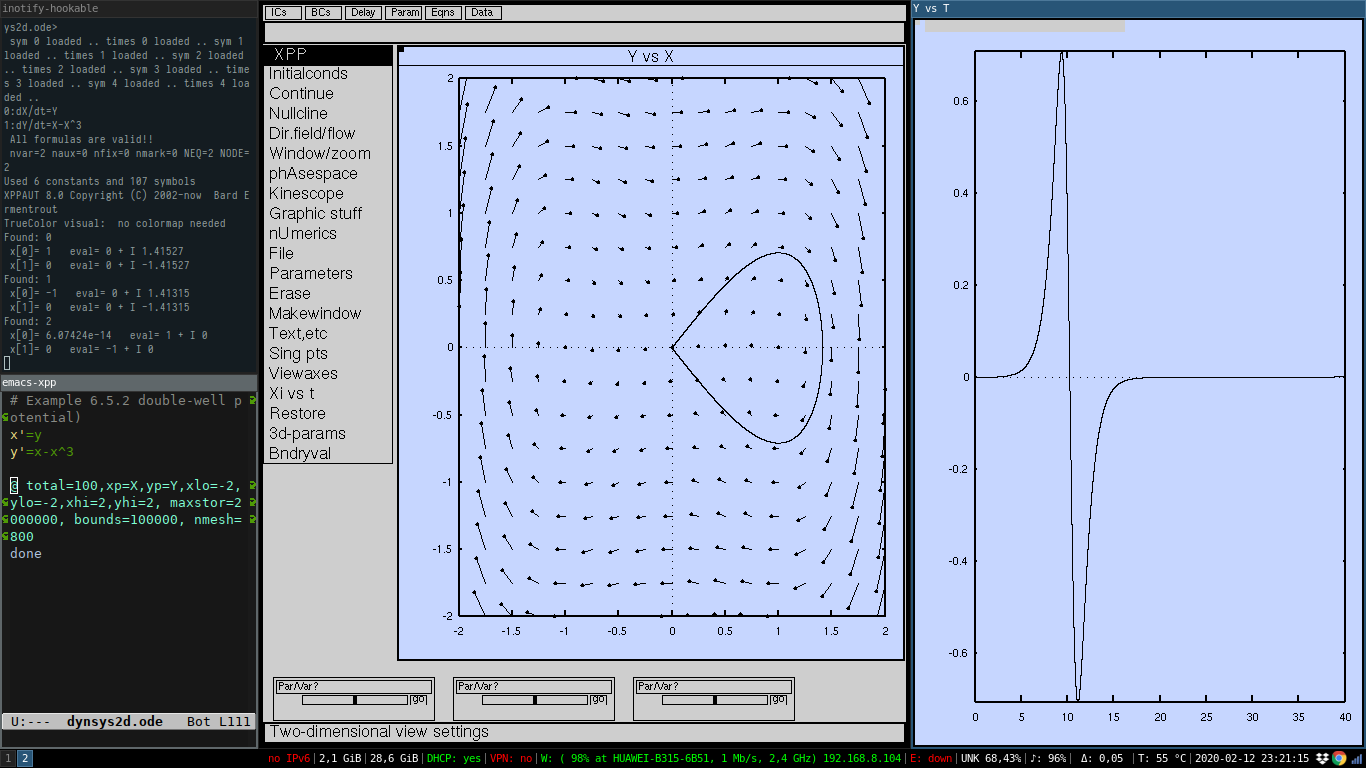Click the y'=x-x^3 line in Emacs
Viewport: 1366px width, 768px height.
pos(42,452)
